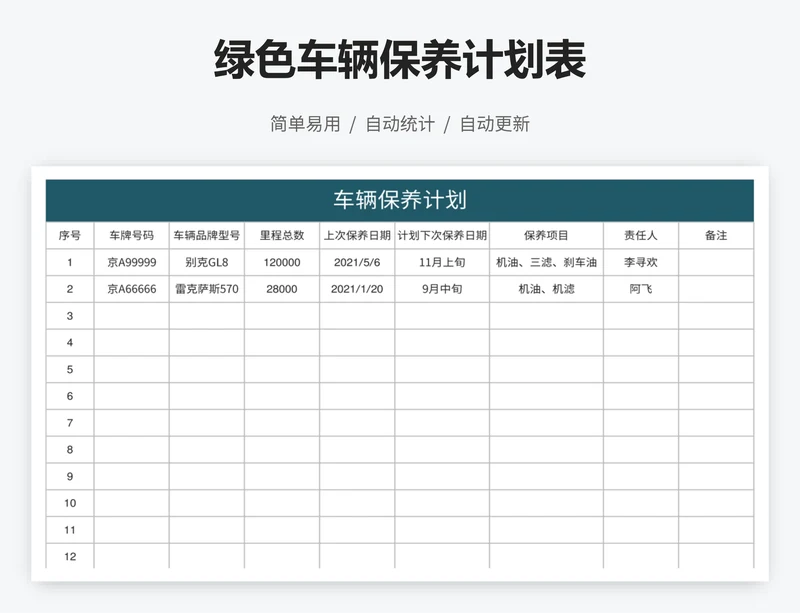Select serial number cell 2
The width and height of the screenshot is (800, 613).
(x=70, y=289)
